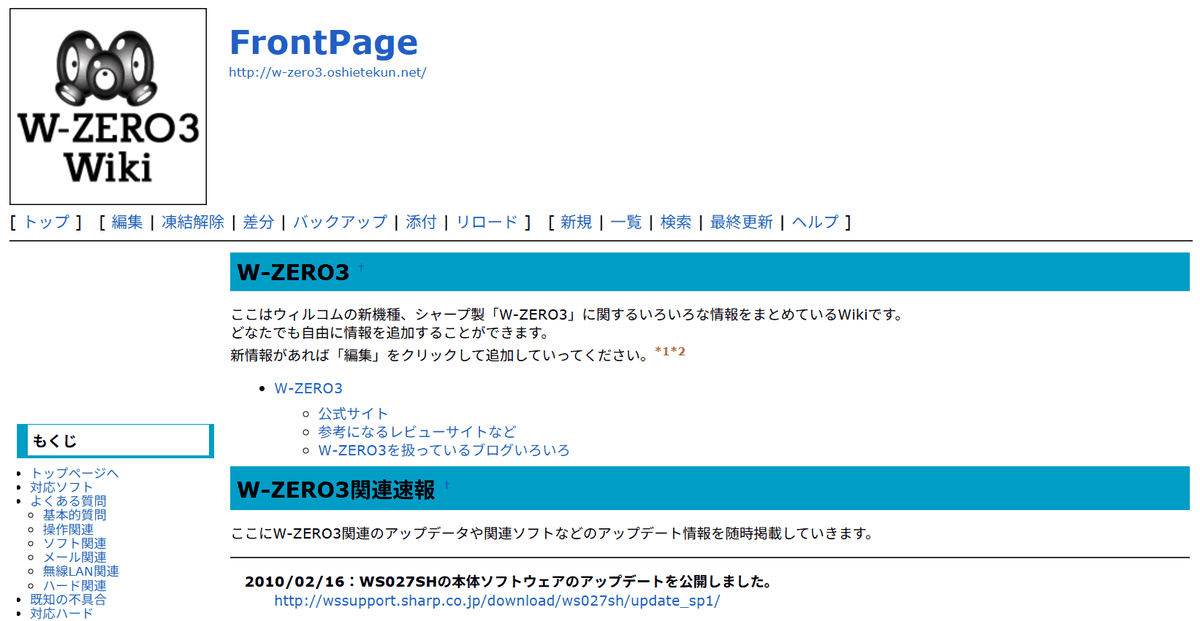This screenshot has width=1200, height=621.
Task: Open 対応ソフト in the sidebar
Action: (x=61, y=487)
